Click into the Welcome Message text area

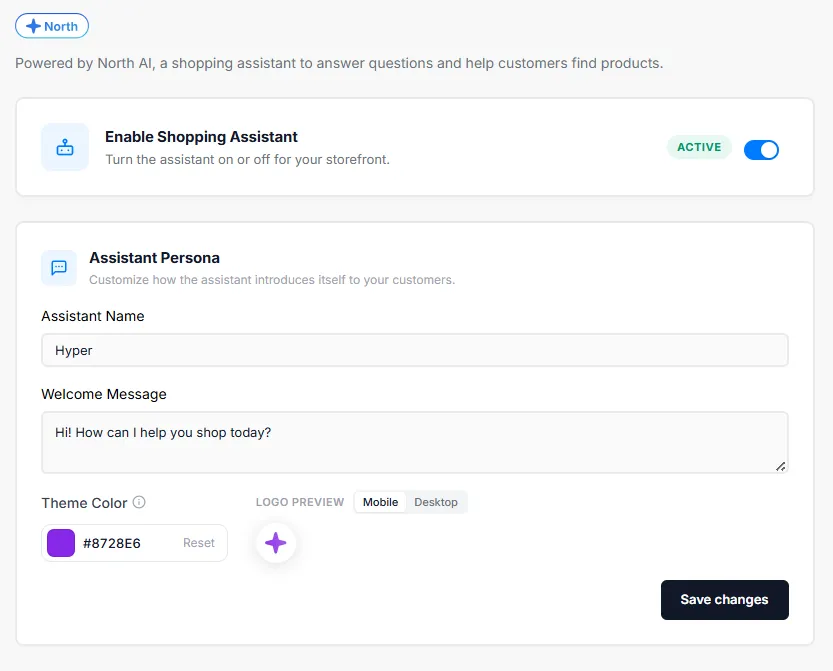coord(415,442)
